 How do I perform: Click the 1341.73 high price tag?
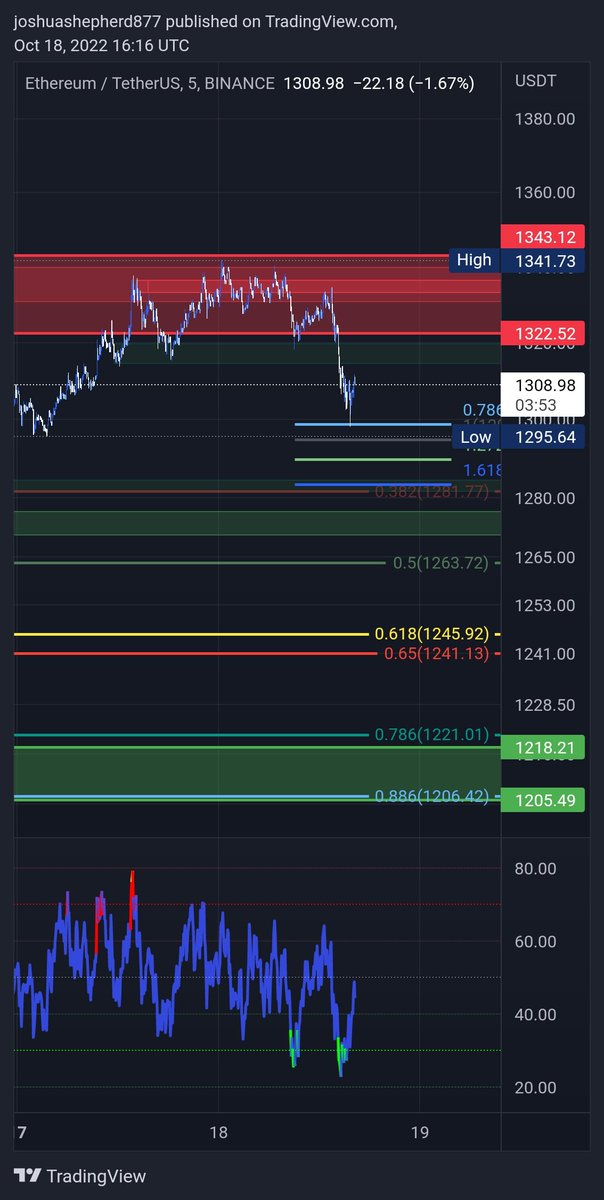tap(545, 260)
